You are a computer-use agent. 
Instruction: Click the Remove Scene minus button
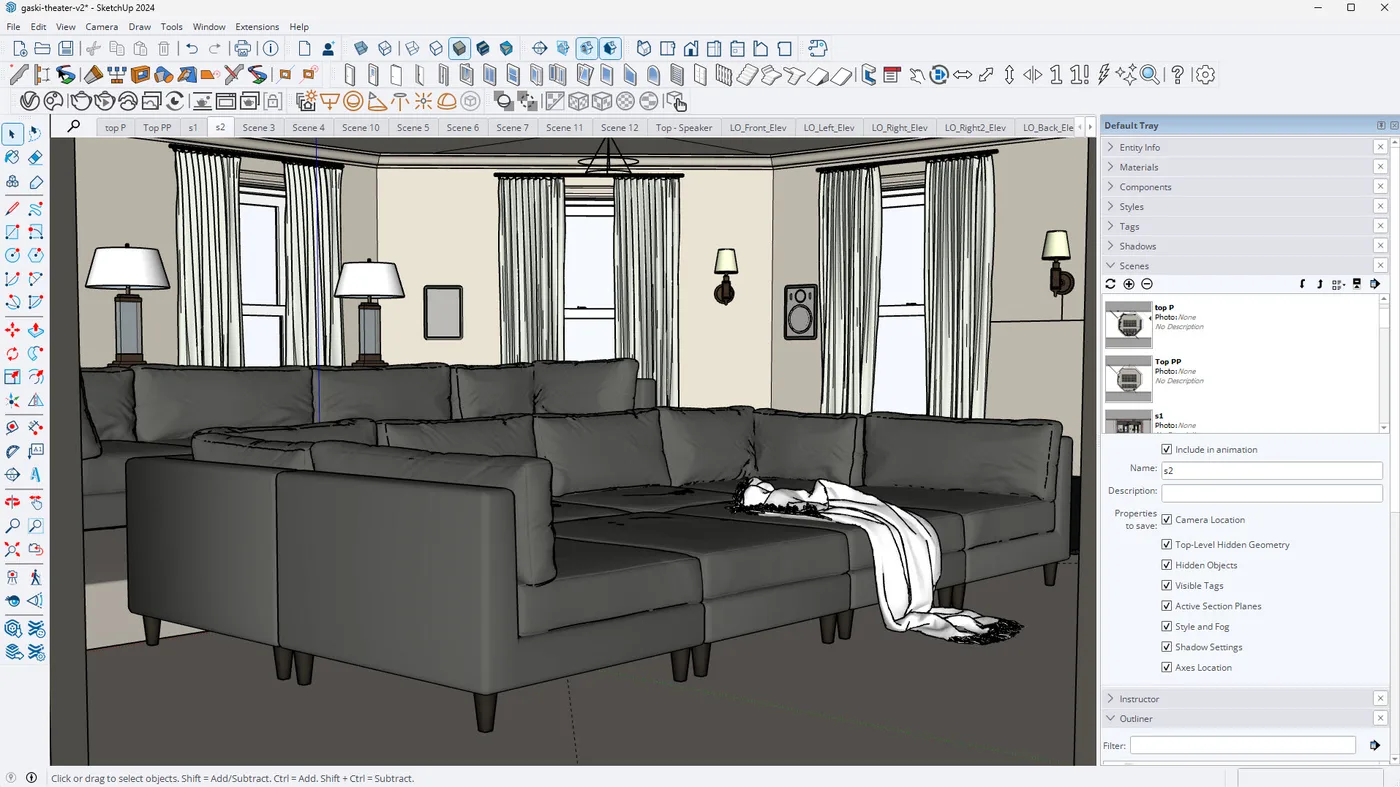(1147, 284)
